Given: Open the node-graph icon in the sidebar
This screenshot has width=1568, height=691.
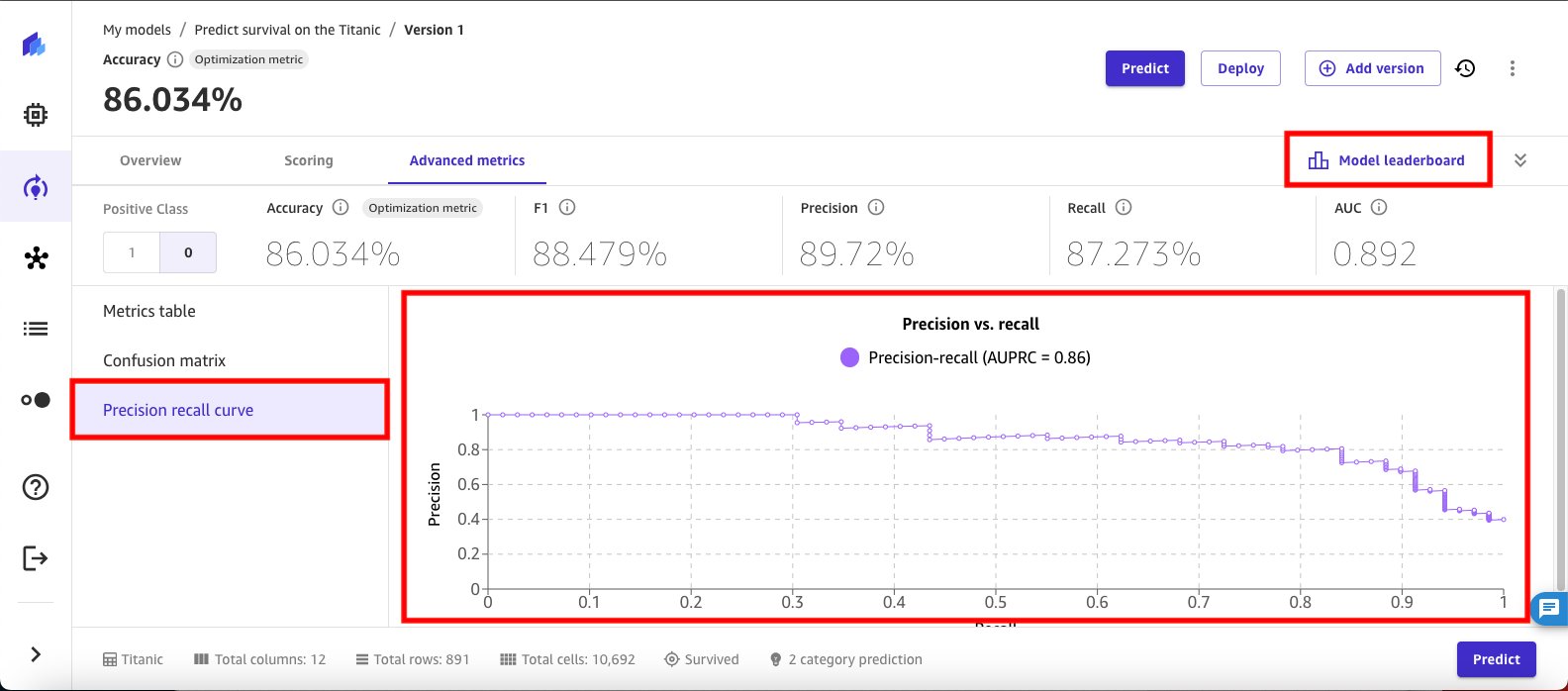Looking at the screenshot, I should 36,258.
